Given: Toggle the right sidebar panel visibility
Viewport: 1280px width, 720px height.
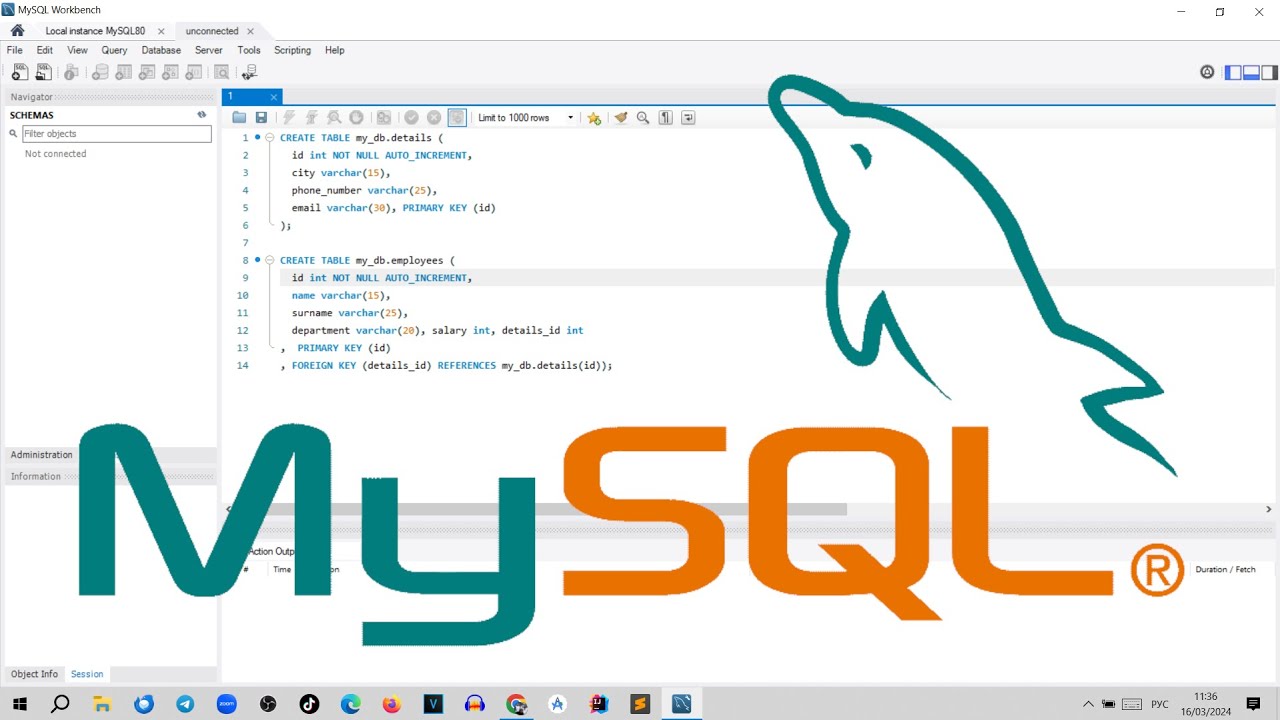Looking at the screenshot, I should click(x=1270, y=72).
